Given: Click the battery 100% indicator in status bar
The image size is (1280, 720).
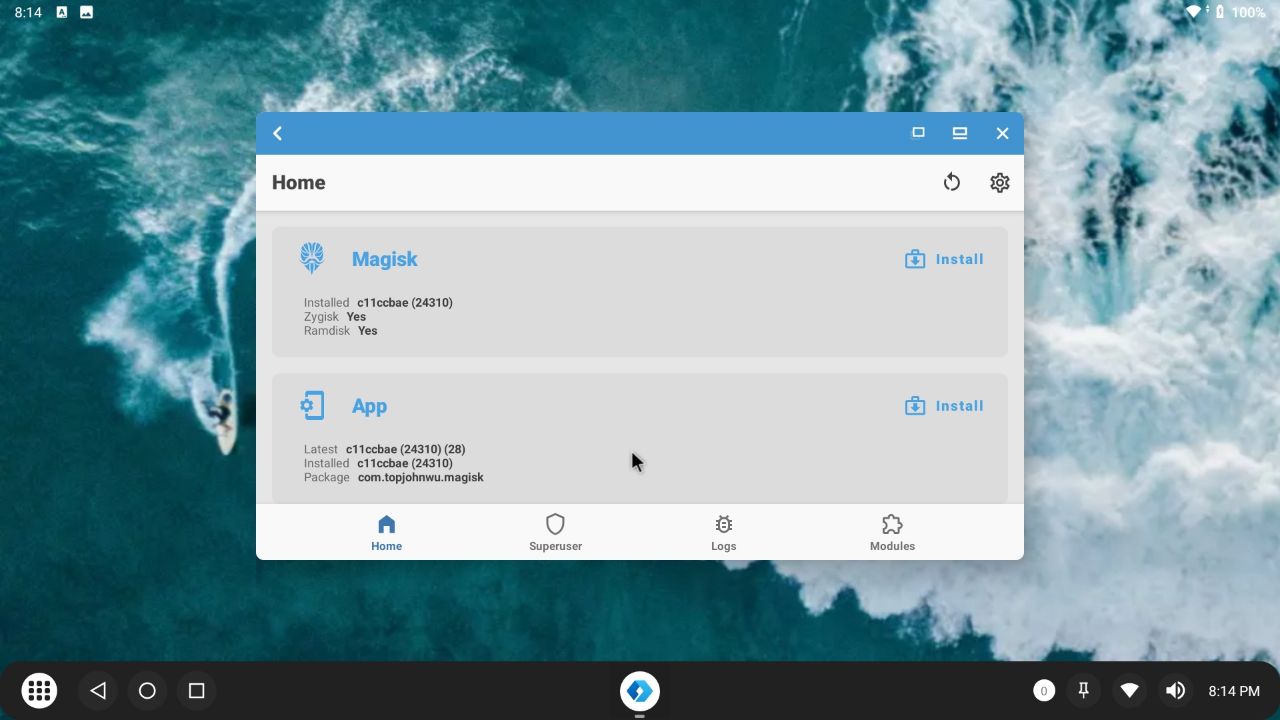Looking at the screenshot, I should click(1241, 12).
